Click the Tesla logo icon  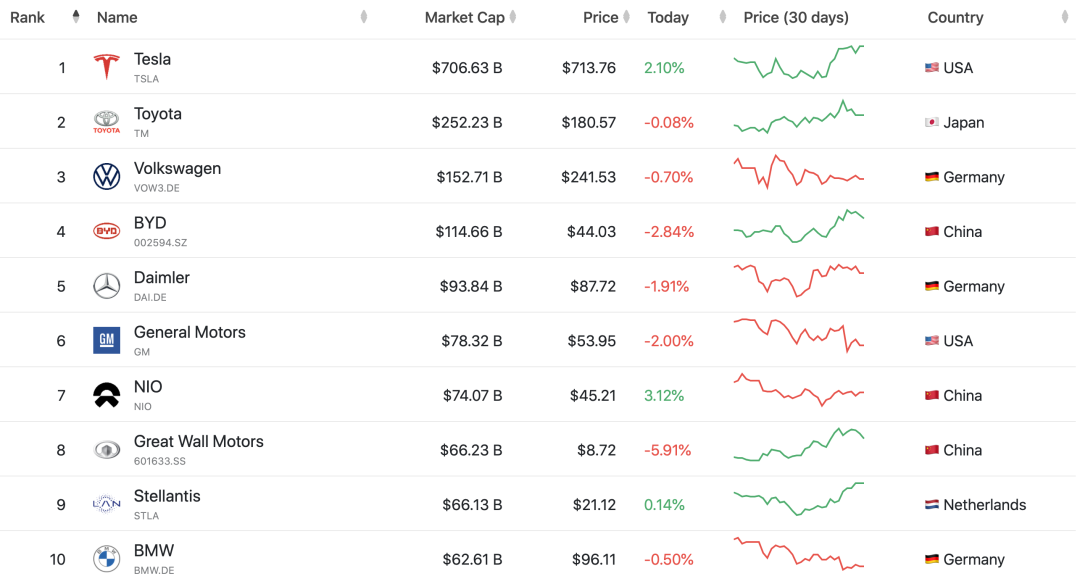(106, 67)
